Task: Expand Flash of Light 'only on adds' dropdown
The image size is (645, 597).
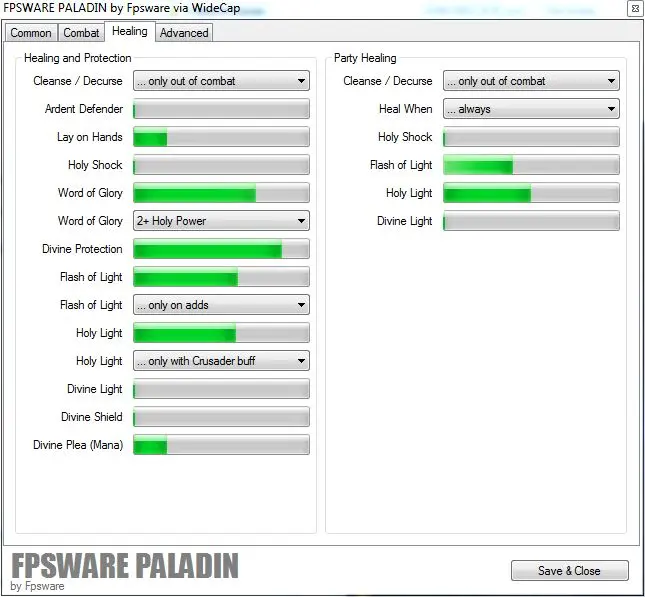Action: click(221, 305)
